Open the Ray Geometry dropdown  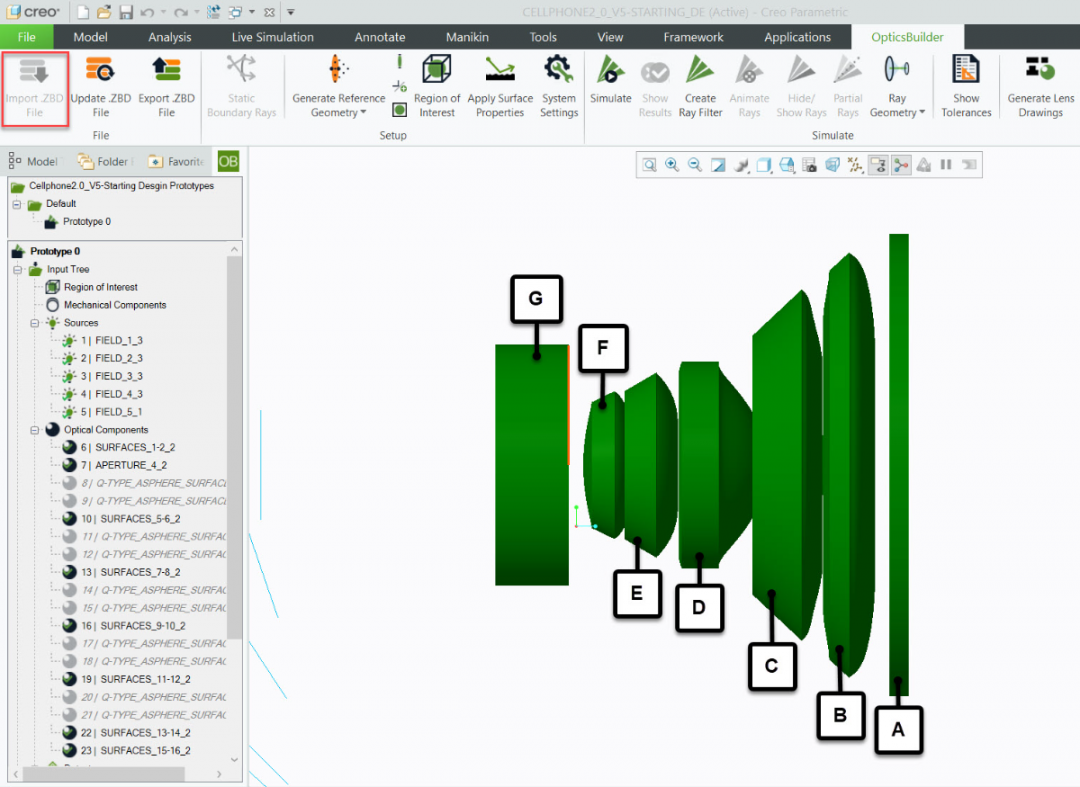click(x=897, y=106)
